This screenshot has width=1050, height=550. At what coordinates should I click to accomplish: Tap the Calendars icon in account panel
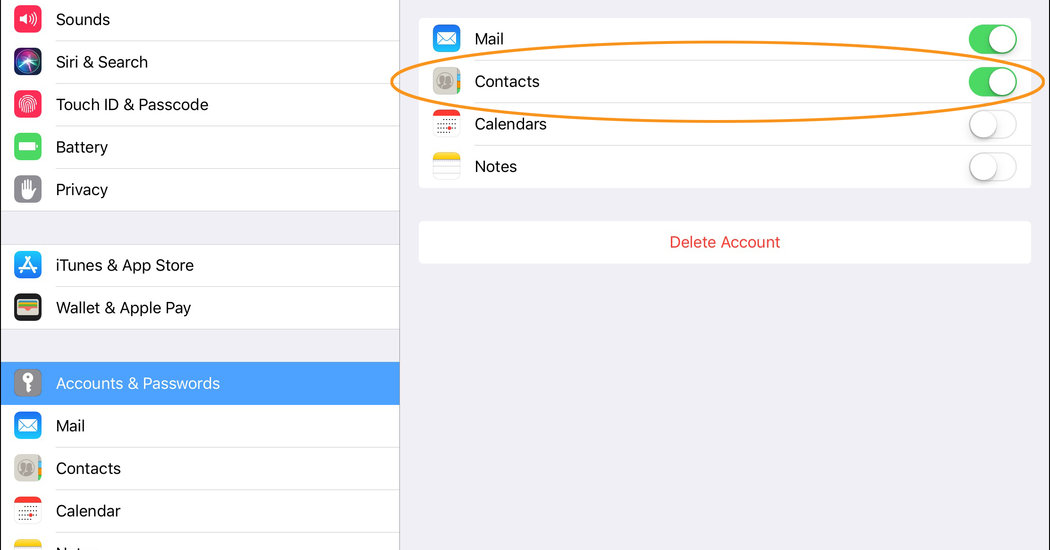446,124
